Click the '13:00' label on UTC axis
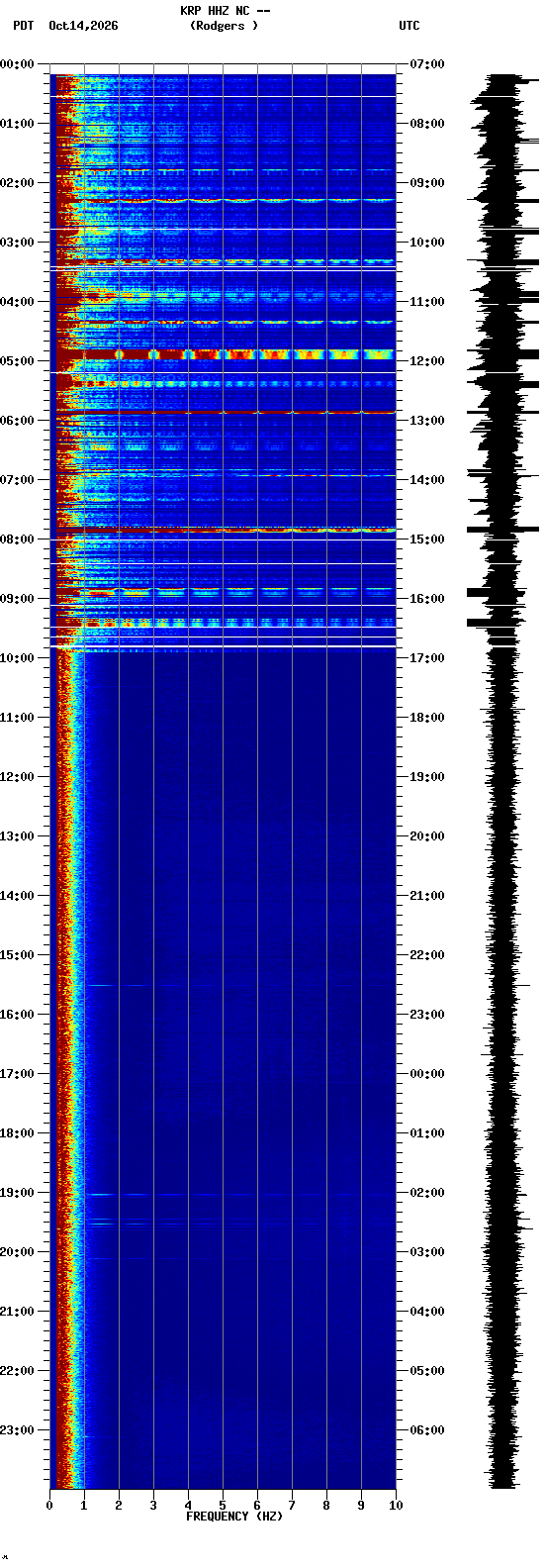Image resolution: width=546 pixels, height=1568 pixels. pyautogui.click(x=427, y=420)
